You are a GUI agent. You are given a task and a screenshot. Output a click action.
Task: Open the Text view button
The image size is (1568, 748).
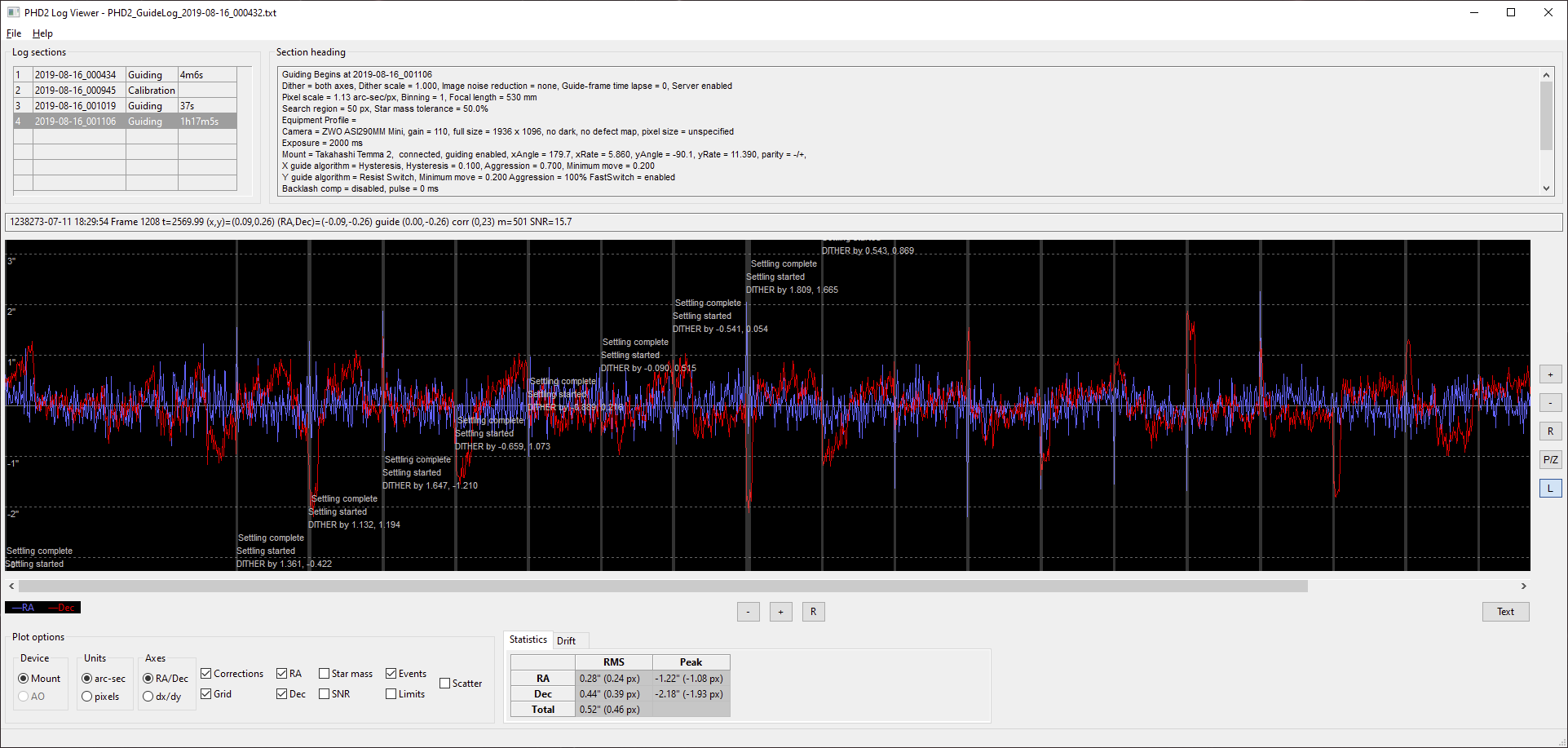[1505, 612]
